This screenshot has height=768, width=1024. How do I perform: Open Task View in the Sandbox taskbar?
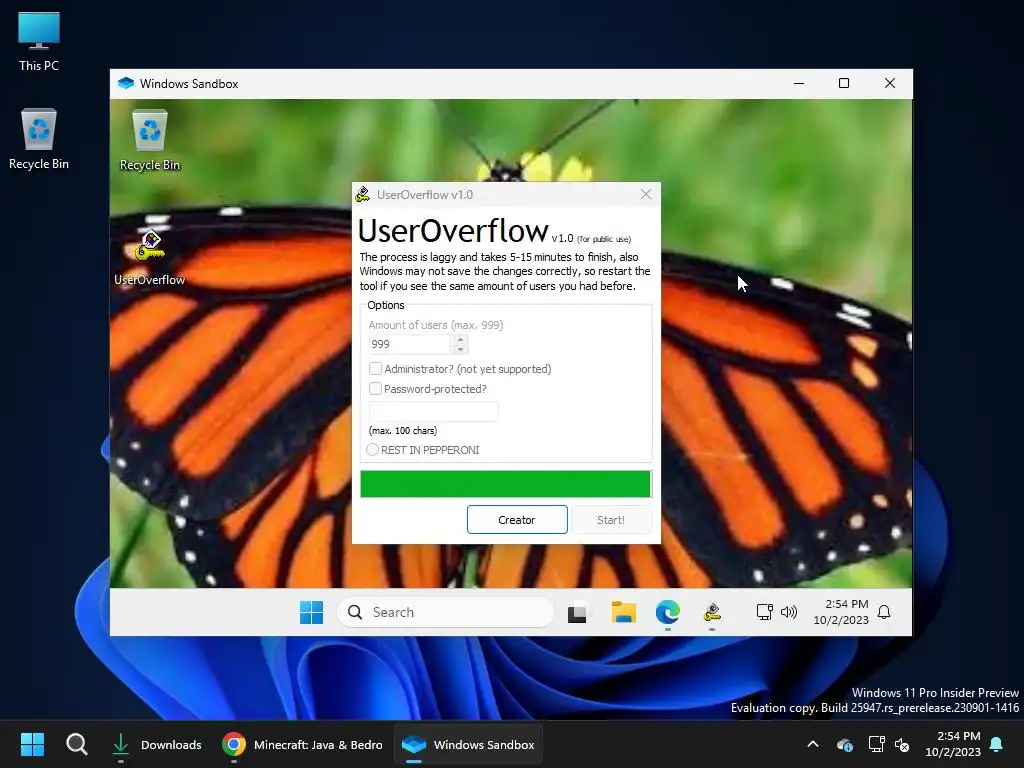click(x=577, y=613)
